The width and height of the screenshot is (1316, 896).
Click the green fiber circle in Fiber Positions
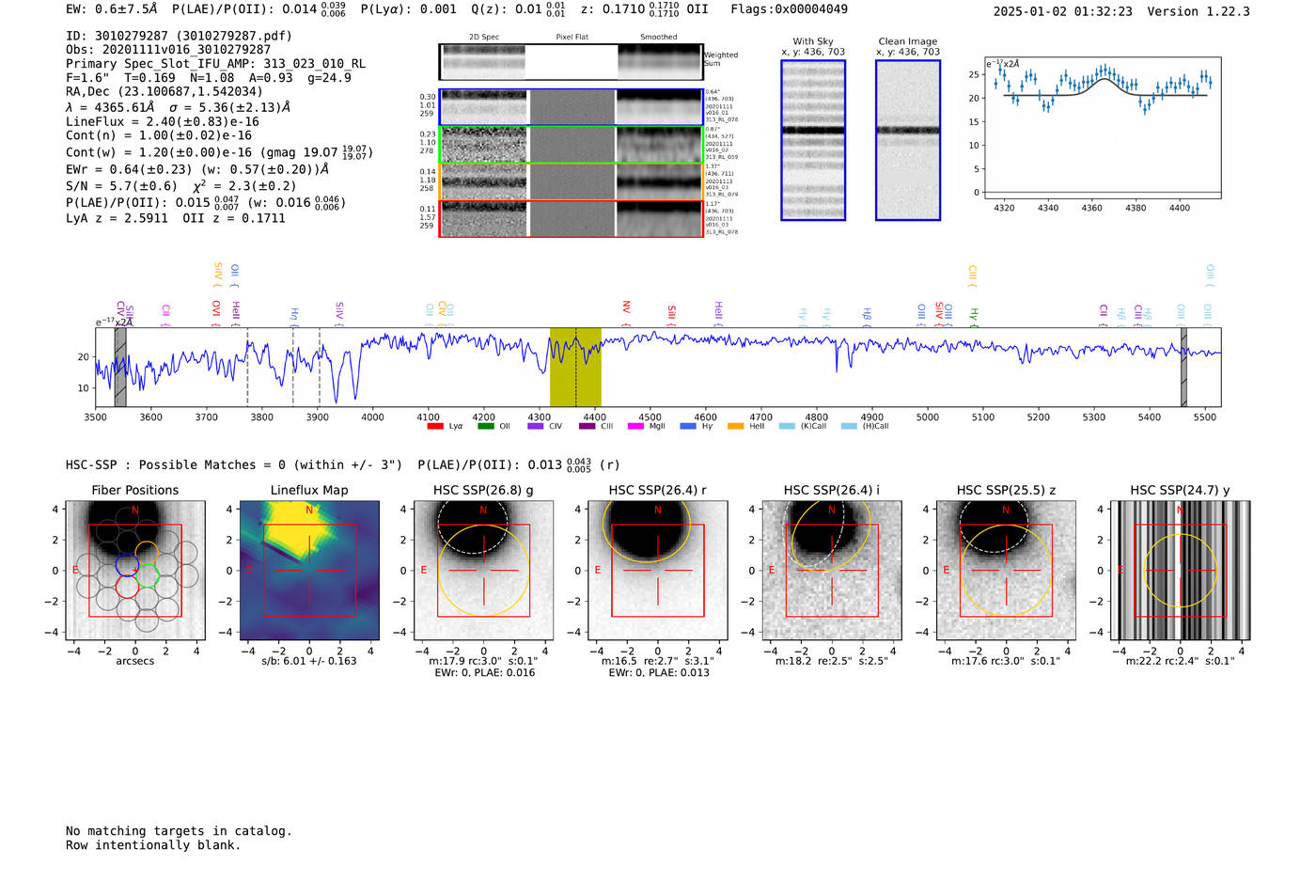coord(146,576)
